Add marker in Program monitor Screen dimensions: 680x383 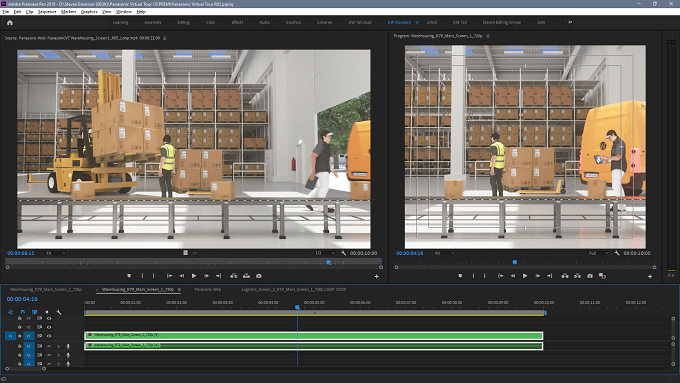[460, 276]
